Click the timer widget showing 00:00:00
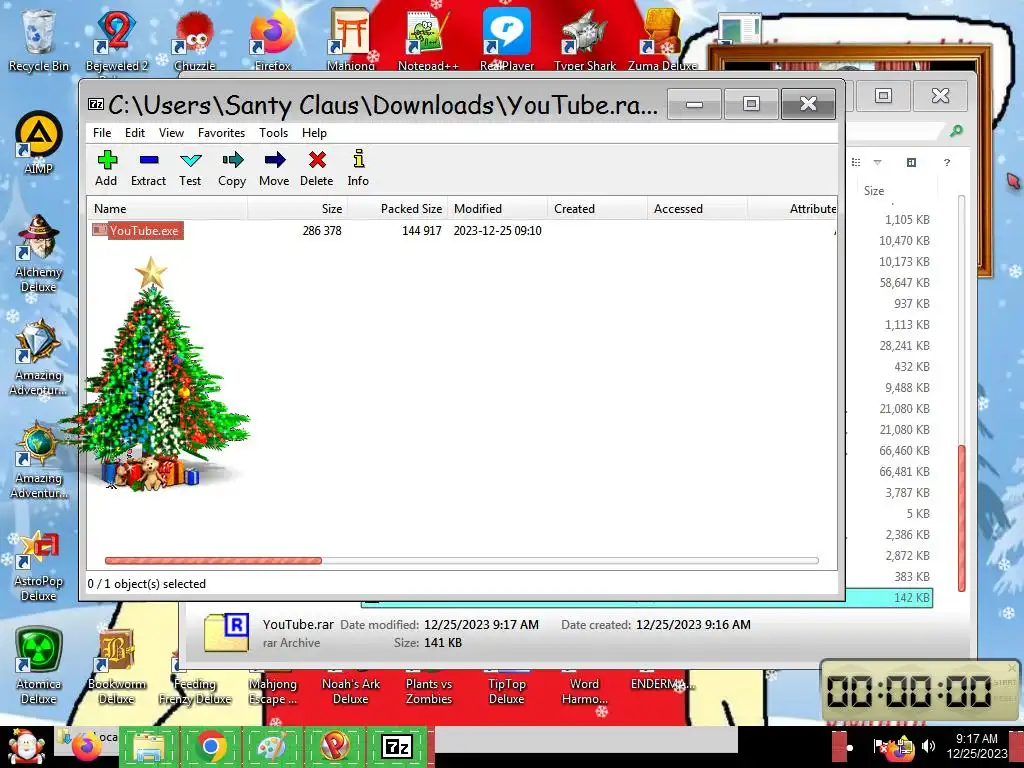1024x768 pixels. click(x=920, y=691)
